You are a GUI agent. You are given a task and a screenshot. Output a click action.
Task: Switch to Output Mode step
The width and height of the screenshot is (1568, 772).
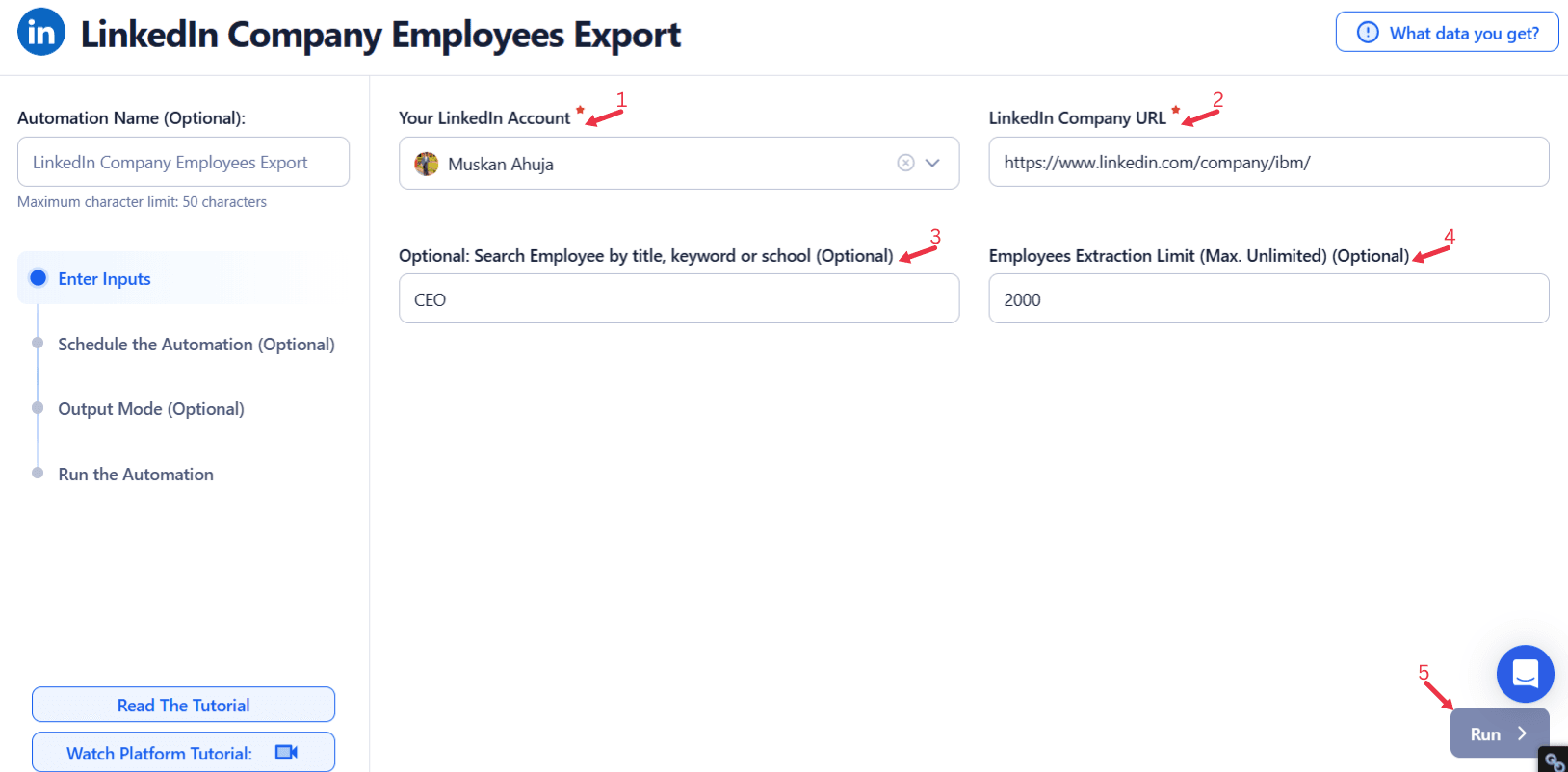click(151, 409)
